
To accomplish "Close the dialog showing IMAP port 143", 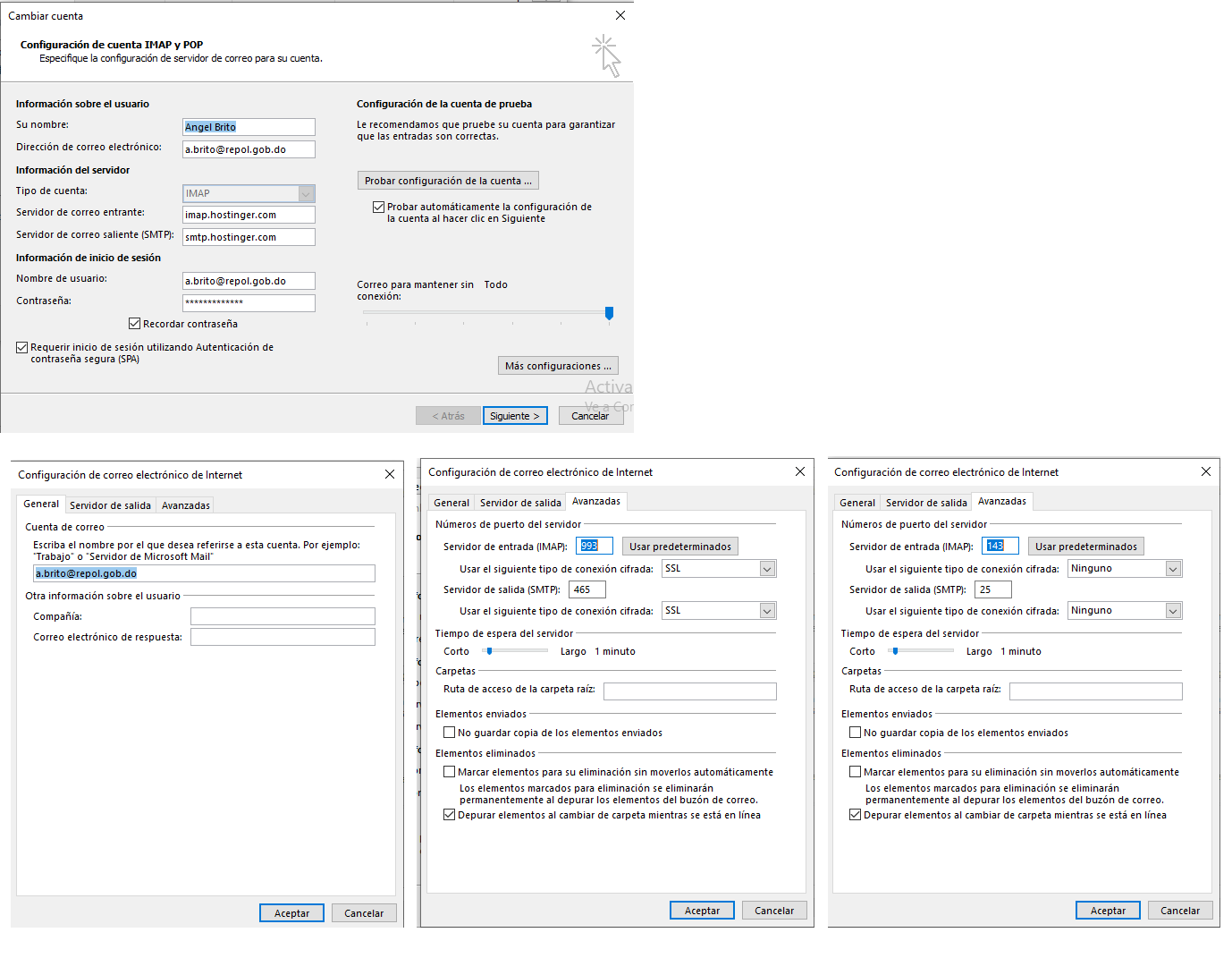I will [1205, 471].
